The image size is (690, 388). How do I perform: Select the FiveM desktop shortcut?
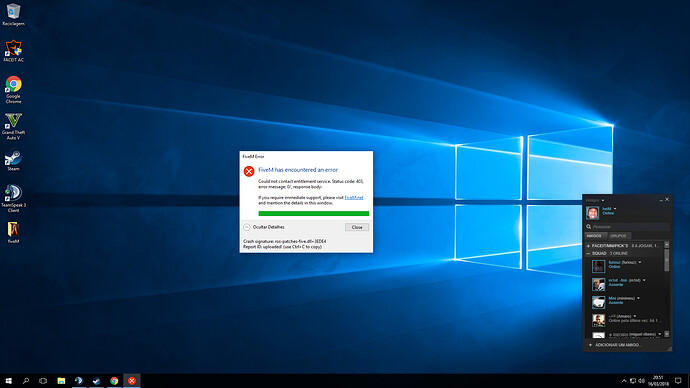click(13, 232)
